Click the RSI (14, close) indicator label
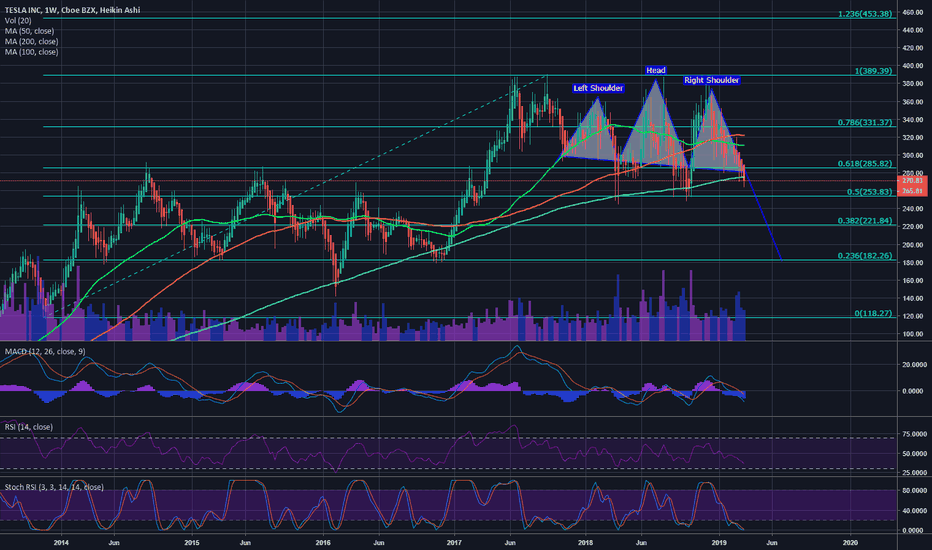 [29, 427]
